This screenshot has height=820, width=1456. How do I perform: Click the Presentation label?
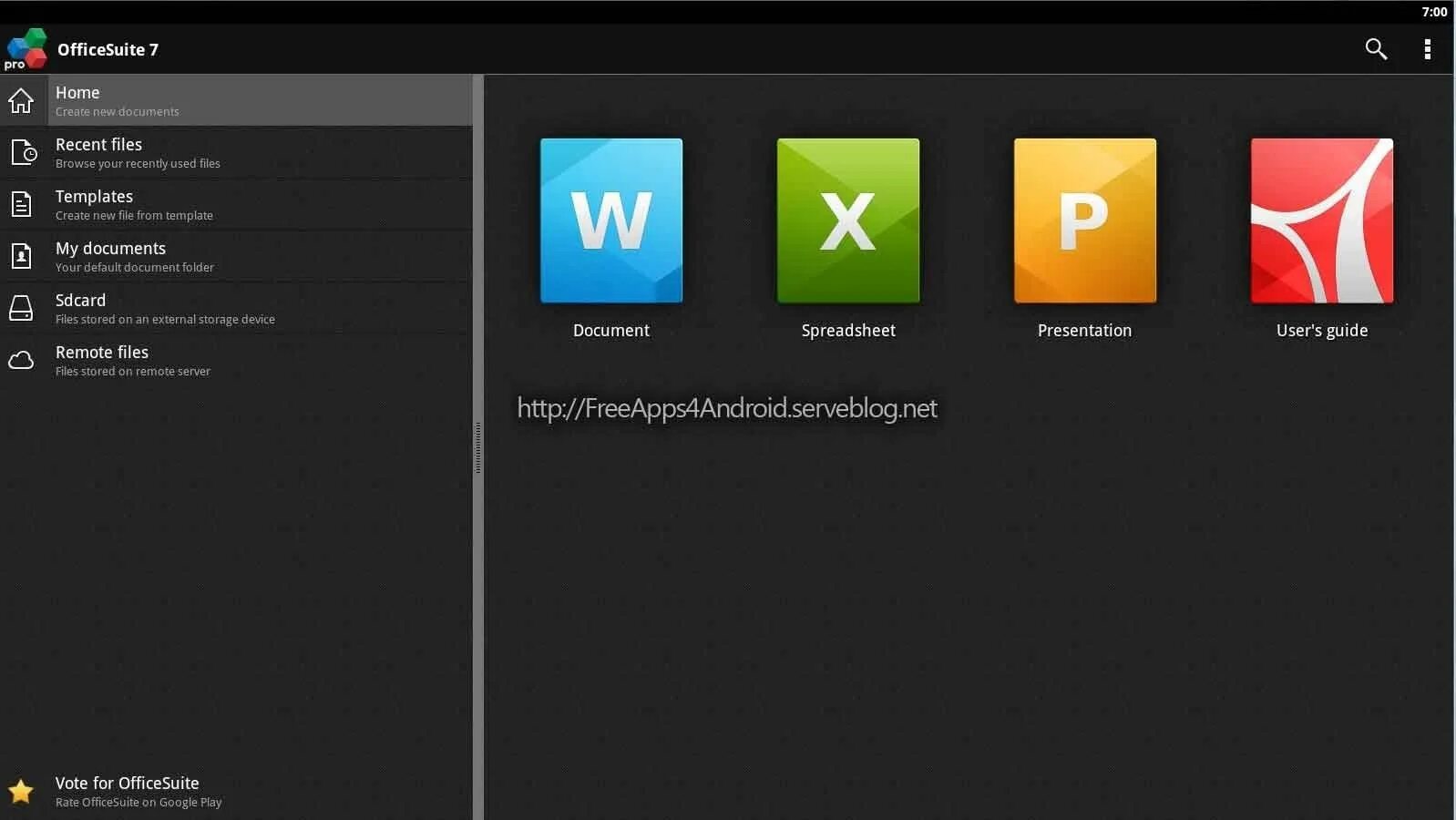pos(1084,331)
